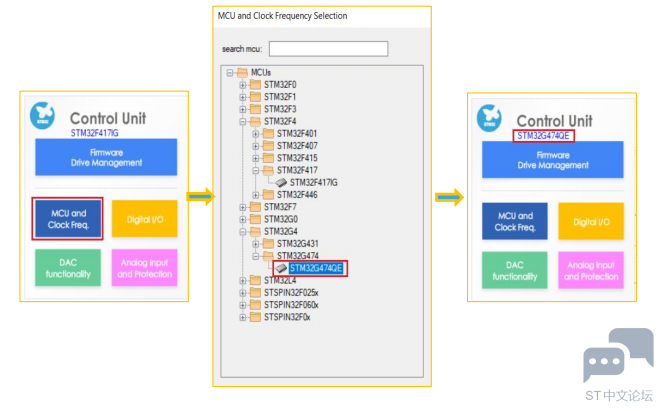Select the STM32F417IG chip entry
Image resolution: width=662 pixels, height=411 pixels.
point(313,182)
